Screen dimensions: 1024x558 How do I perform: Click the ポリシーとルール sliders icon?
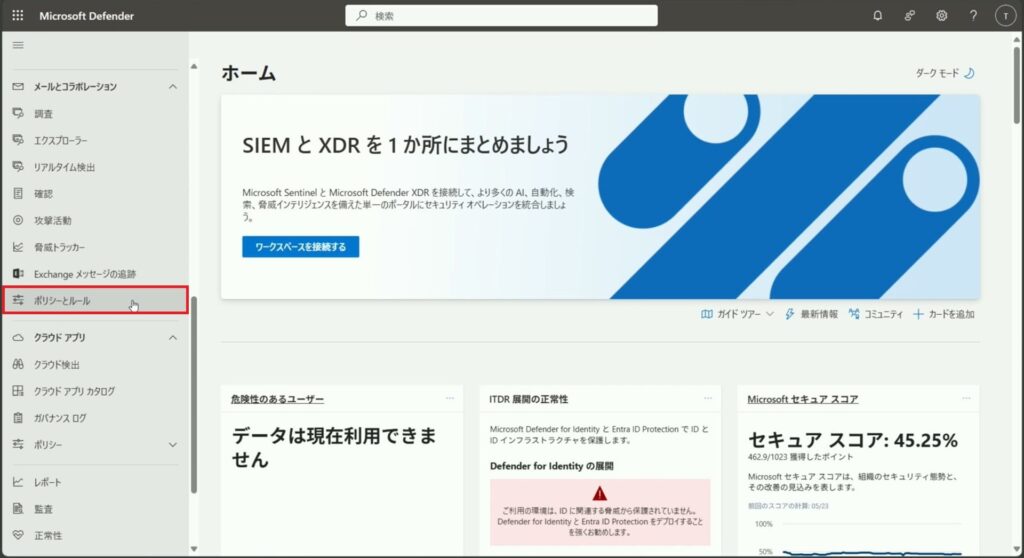coord(18,300)
